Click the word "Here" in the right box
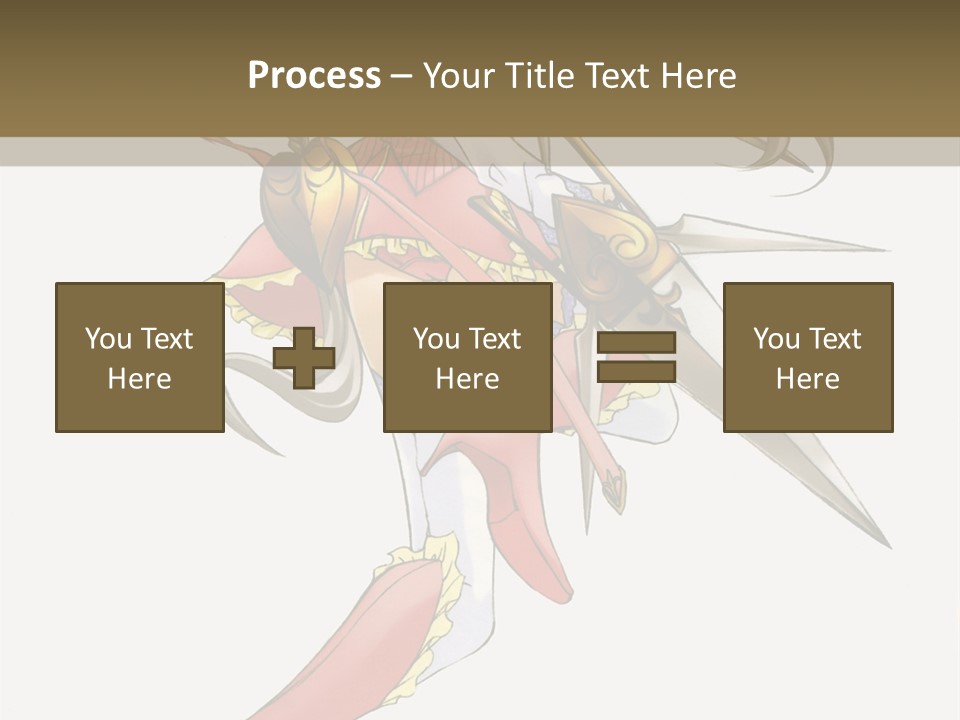This screenshot has width=960, height=720. pyautogui.click(x=808, y=379)
